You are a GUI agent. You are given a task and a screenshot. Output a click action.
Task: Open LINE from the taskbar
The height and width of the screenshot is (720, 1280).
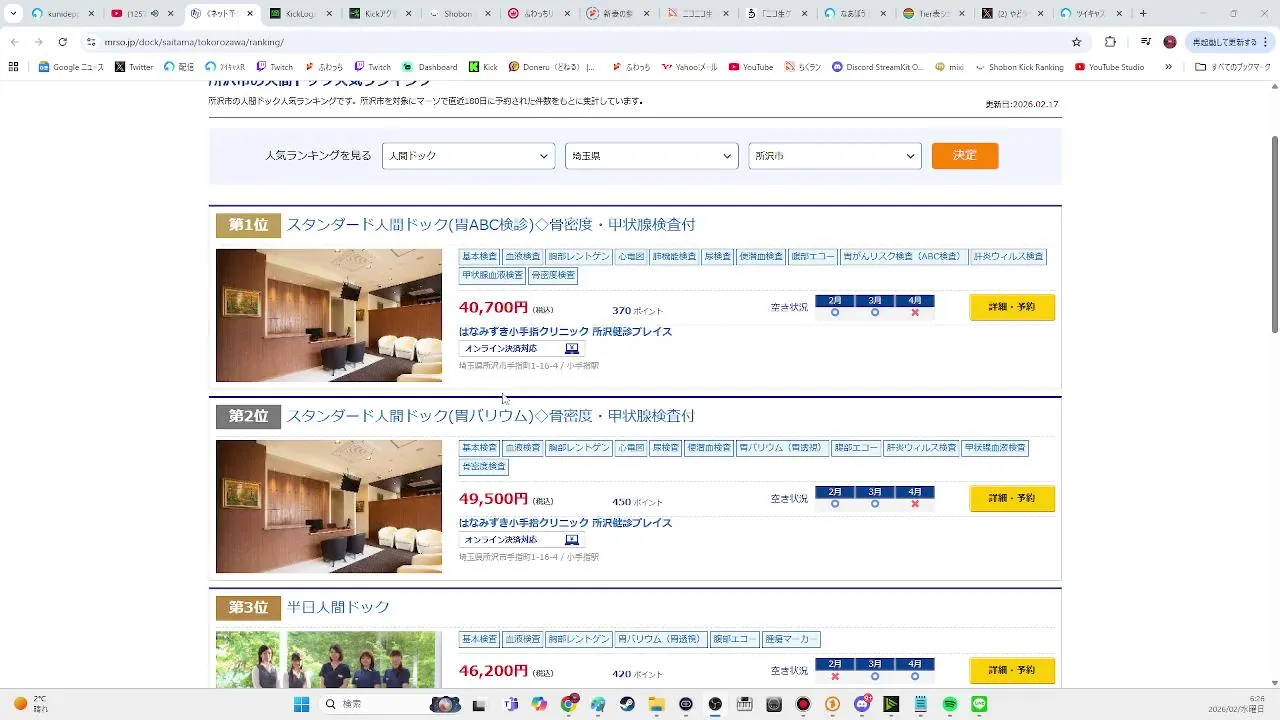979,704
